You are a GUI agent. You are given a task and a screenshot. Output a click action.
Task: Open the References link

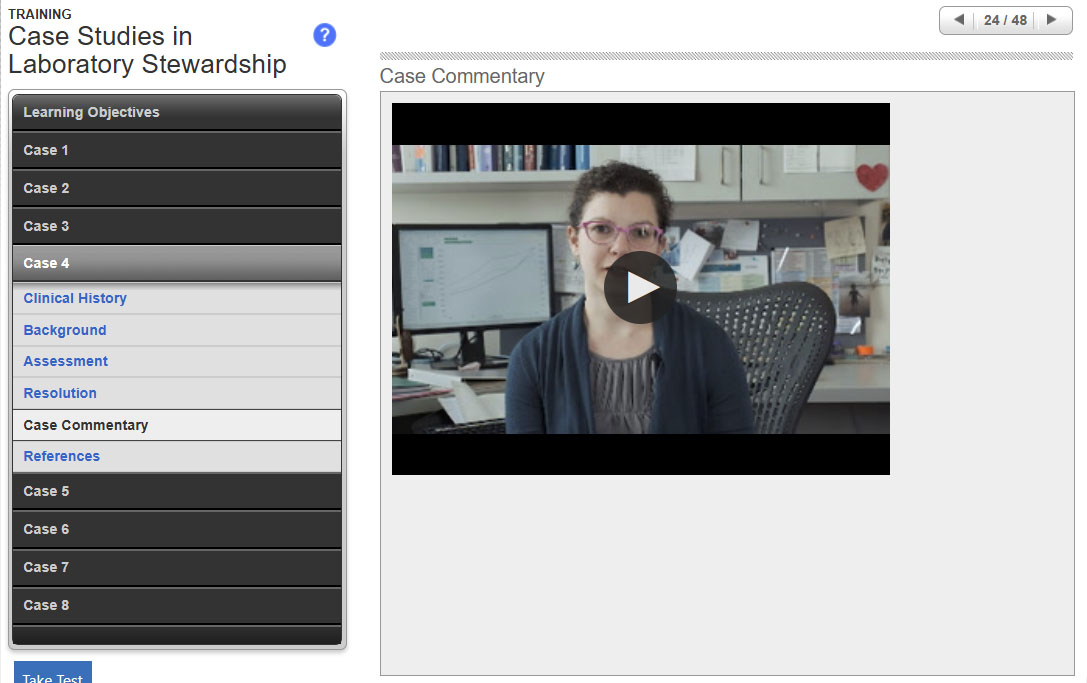62,456
